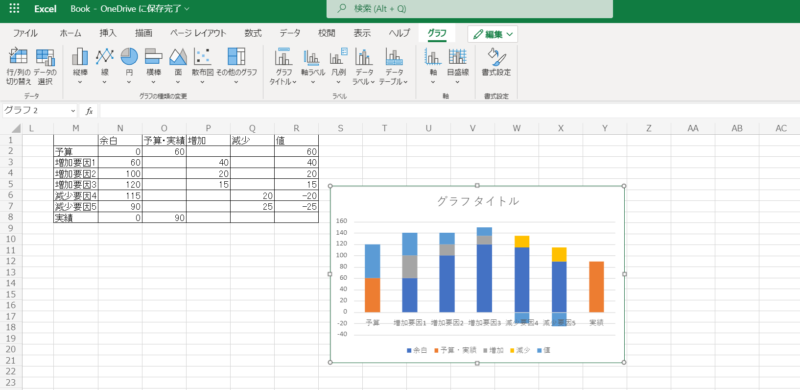Image resolution: width=800 pixels, height=390 pixels.
Task: Open Gridlines (目盛線) options
Action: coord(458,67)
